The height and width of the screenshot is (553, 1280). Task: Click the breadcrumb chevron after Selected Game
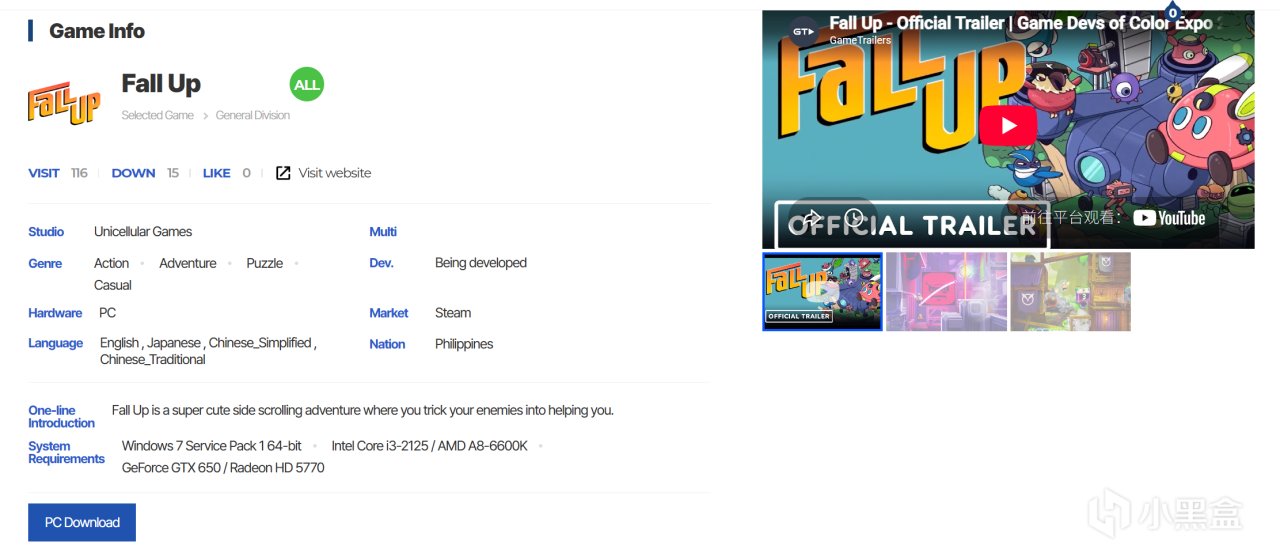(205, 115)
